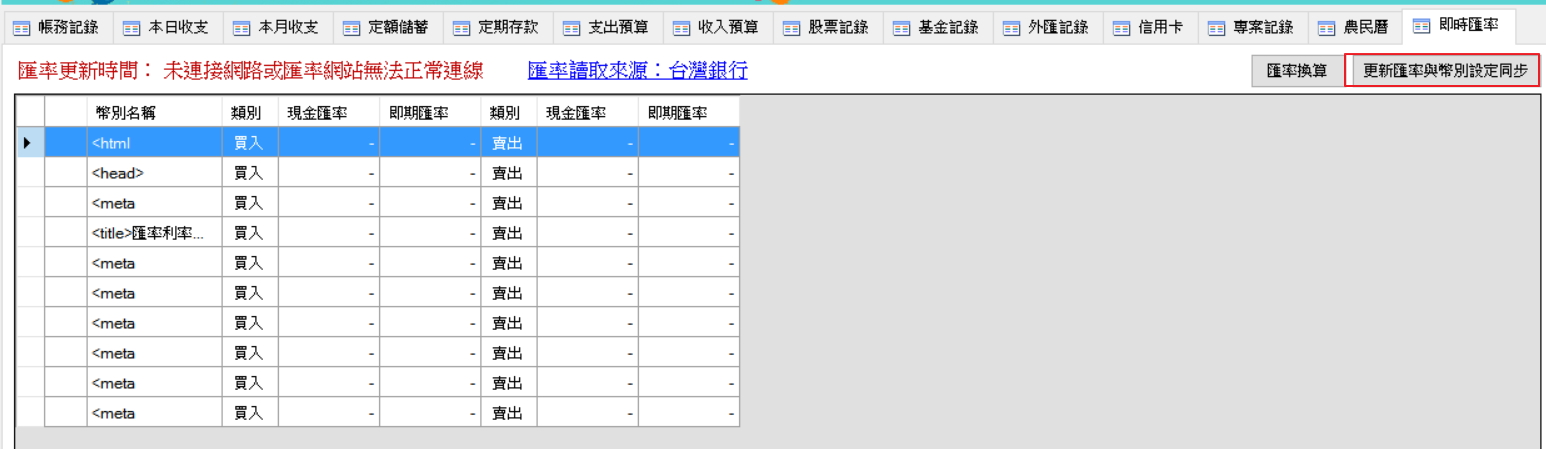This screenshot has height=449, width=1546.
Task: Click the 賣出 cell in the <head> row
Action: [x=509, y=172]
